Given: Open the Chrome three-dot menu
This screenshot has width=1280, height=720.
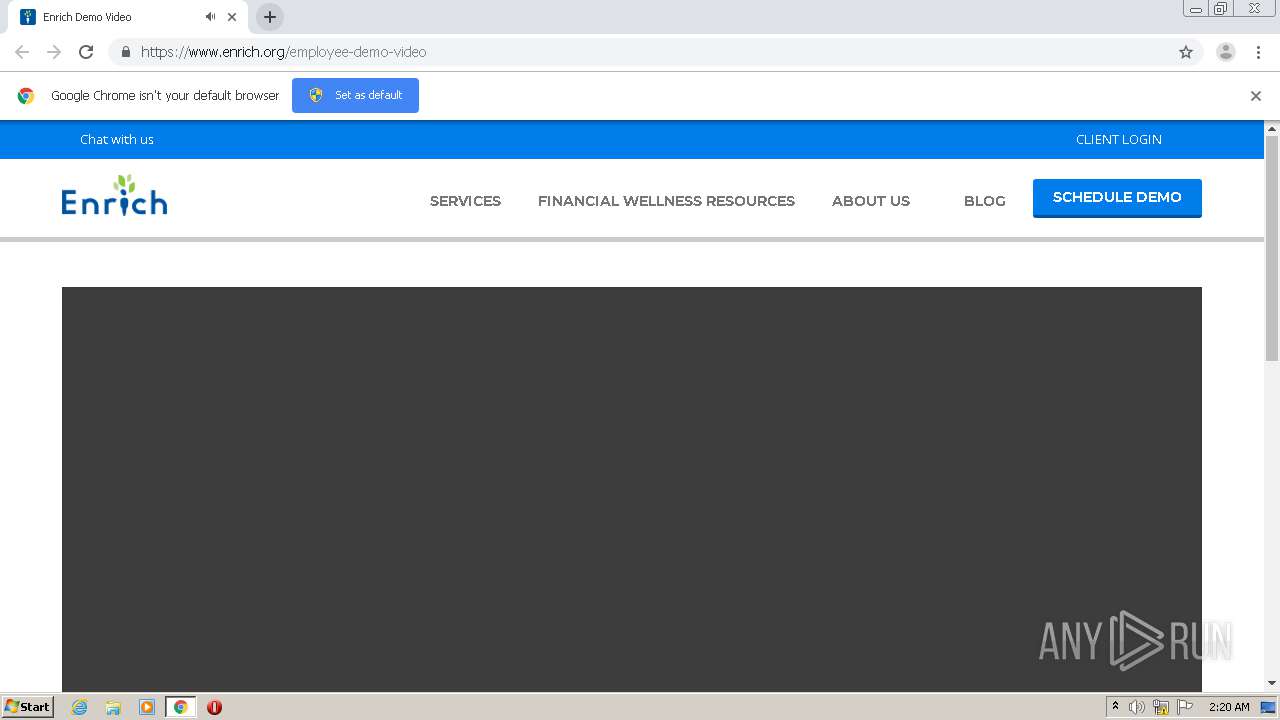Looking at the screenshot, I should [1258, 52].
